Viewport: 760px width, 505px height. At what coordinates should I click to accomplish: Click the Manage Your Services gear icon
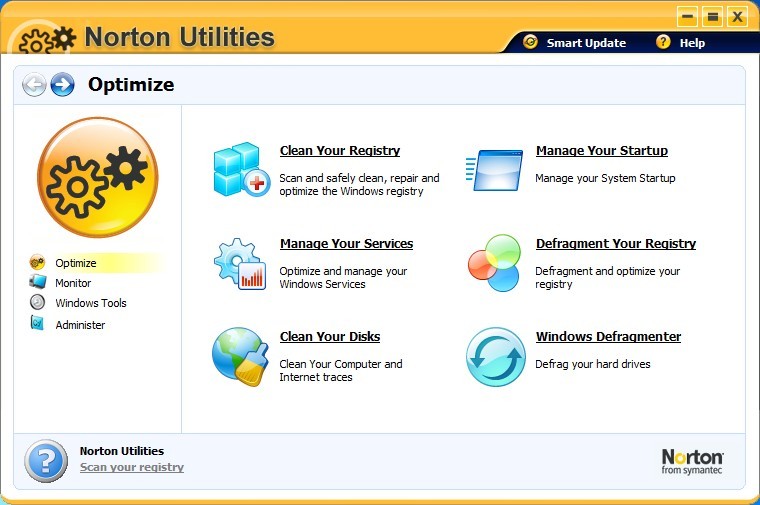point(240,263)
